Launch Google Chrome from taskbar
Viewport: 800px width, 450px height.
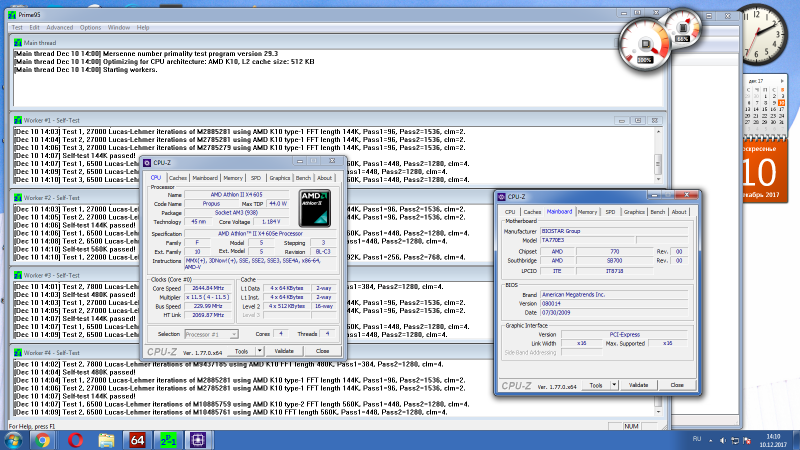pyautogui.click(x=42, y=440)
